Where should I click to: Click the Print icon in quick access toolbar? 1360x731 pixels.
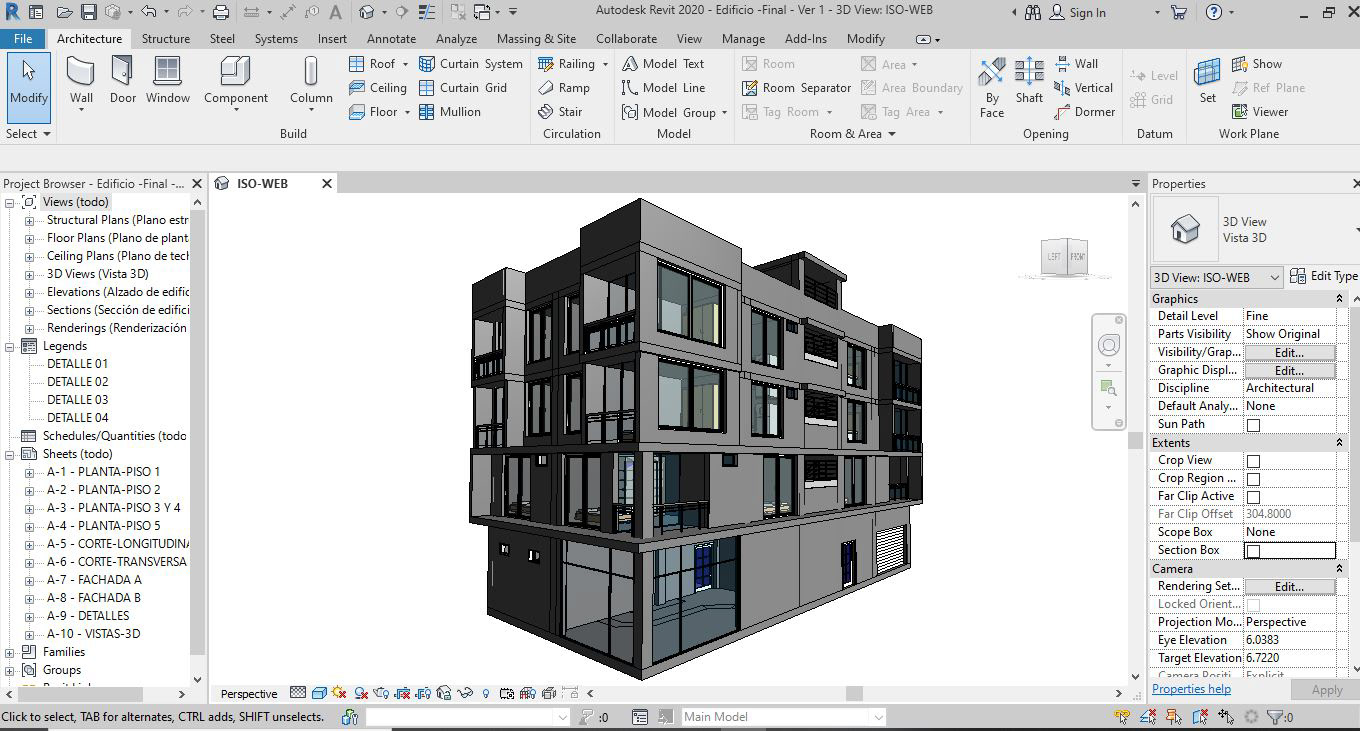(x=221, y=13)
